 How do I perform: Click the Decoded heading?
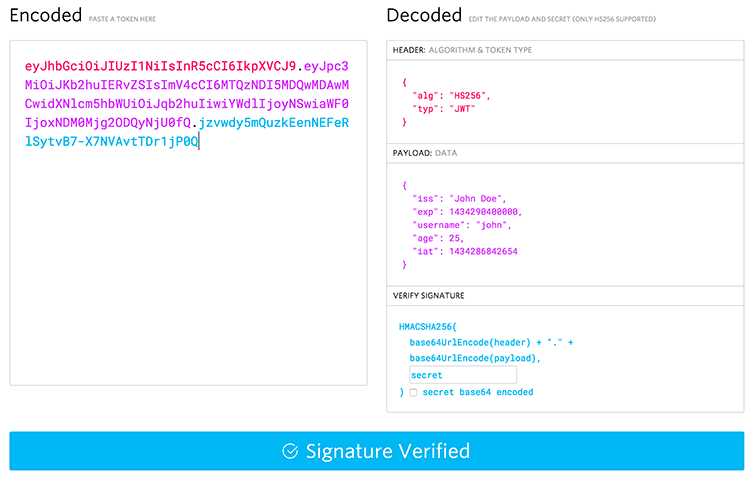coord(424,15)
